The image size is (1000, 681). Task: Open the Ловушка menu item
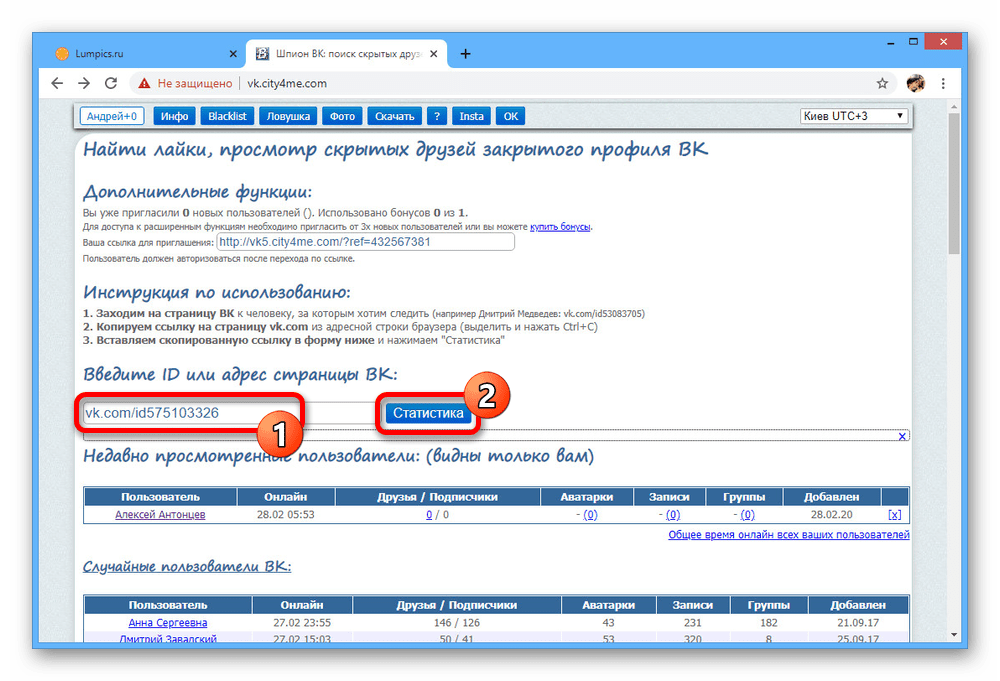288,116
